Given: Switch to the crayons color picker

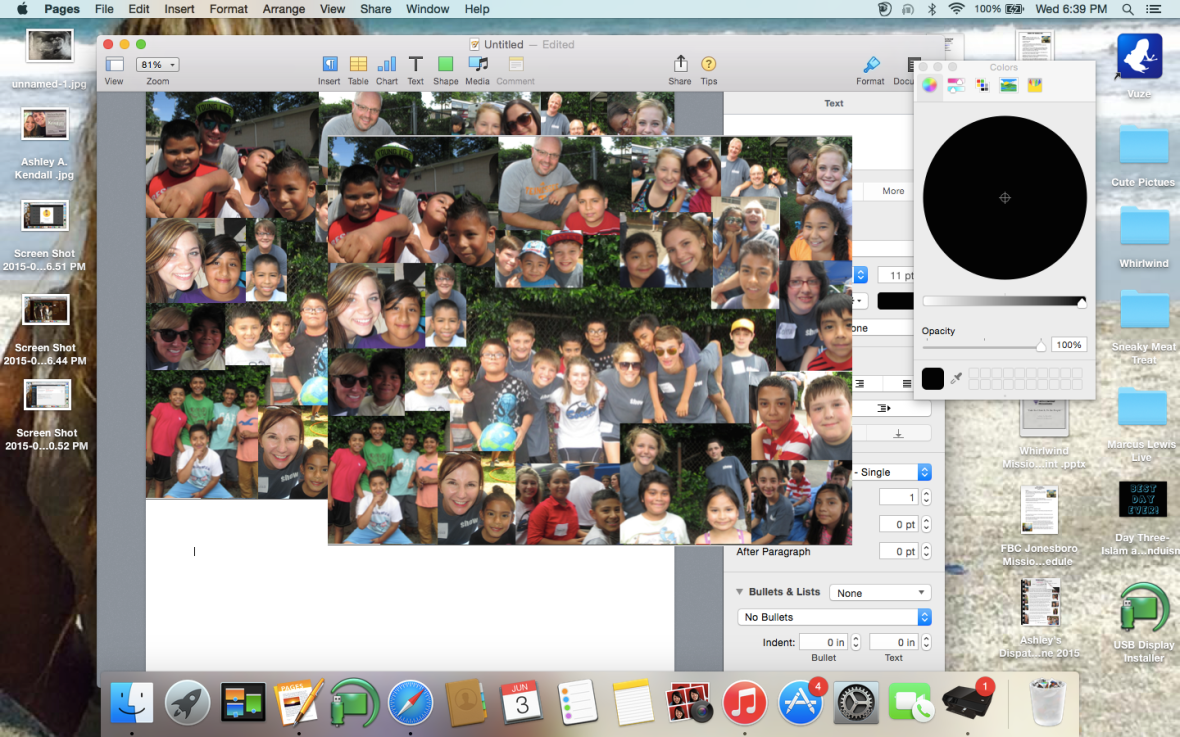Looking at the screenshot, I should (1035, 85).
